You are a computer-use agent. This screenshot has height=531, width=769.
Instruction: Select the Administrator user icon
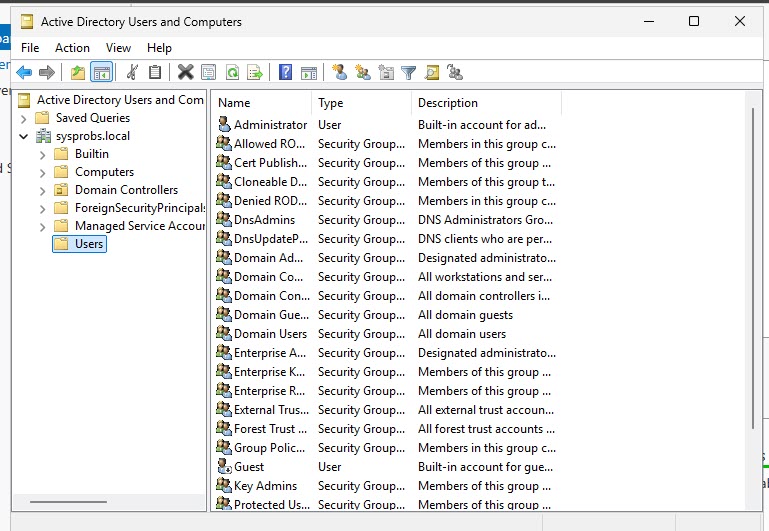pyautogui.click(x=224, y=125)
